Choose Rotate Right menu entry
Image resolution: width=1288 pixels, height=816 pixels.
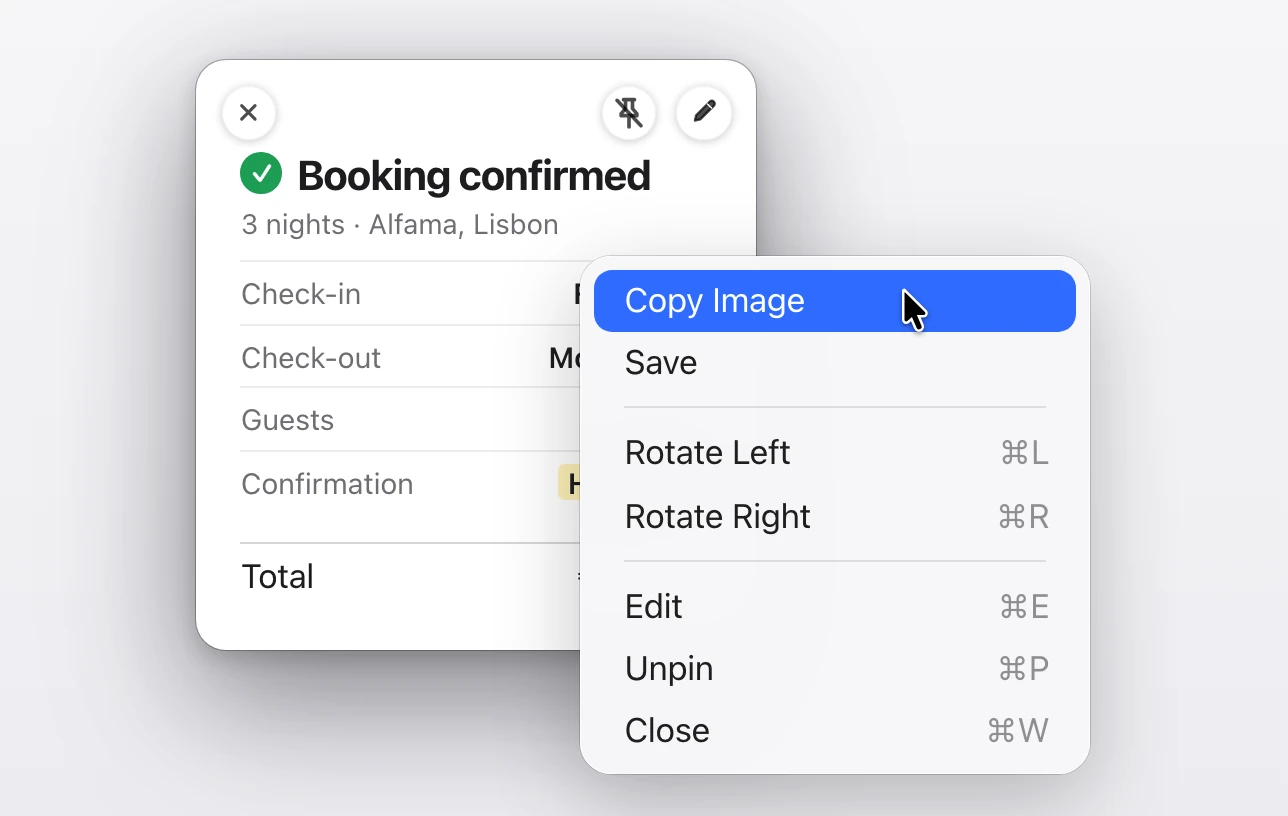tap(835, 517)
